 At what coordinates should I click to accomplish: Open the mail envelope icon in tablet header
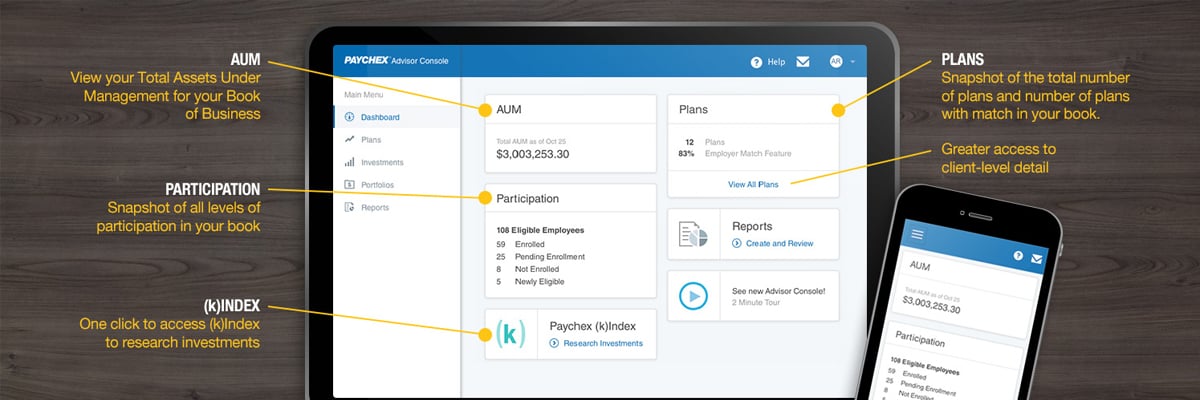802,62
